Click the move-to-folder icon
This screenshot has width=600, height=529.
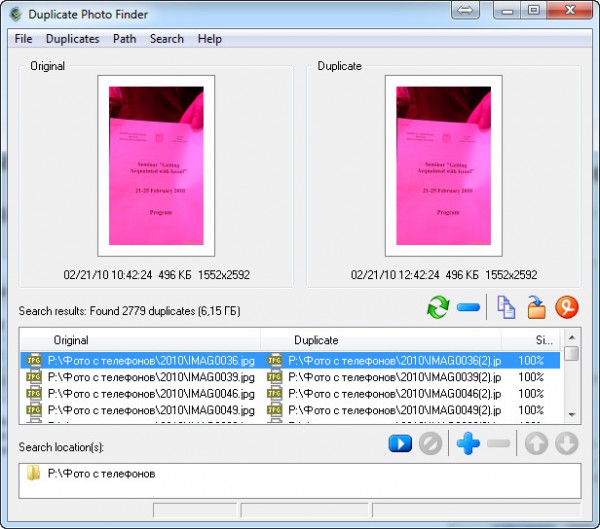coord(537,308)
